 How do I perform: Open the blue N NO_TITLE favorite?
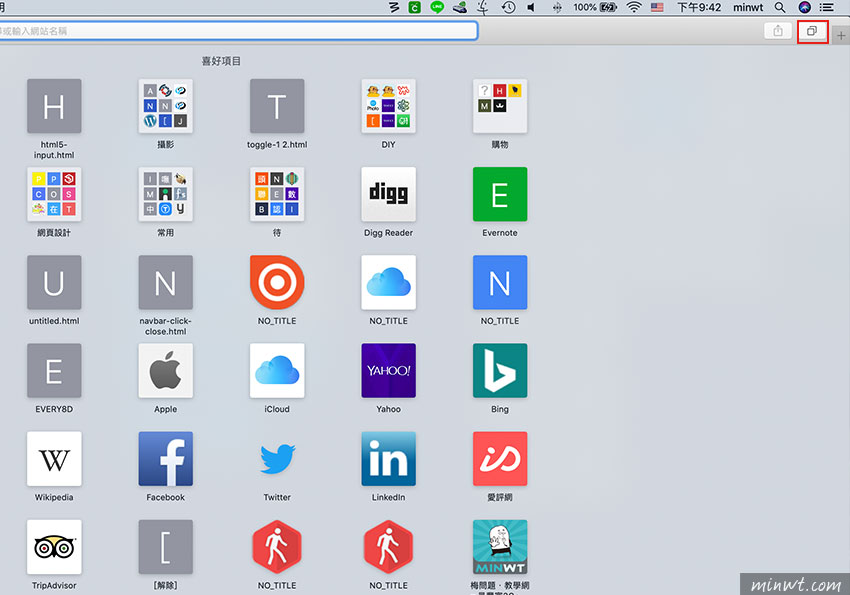(500, 282)
